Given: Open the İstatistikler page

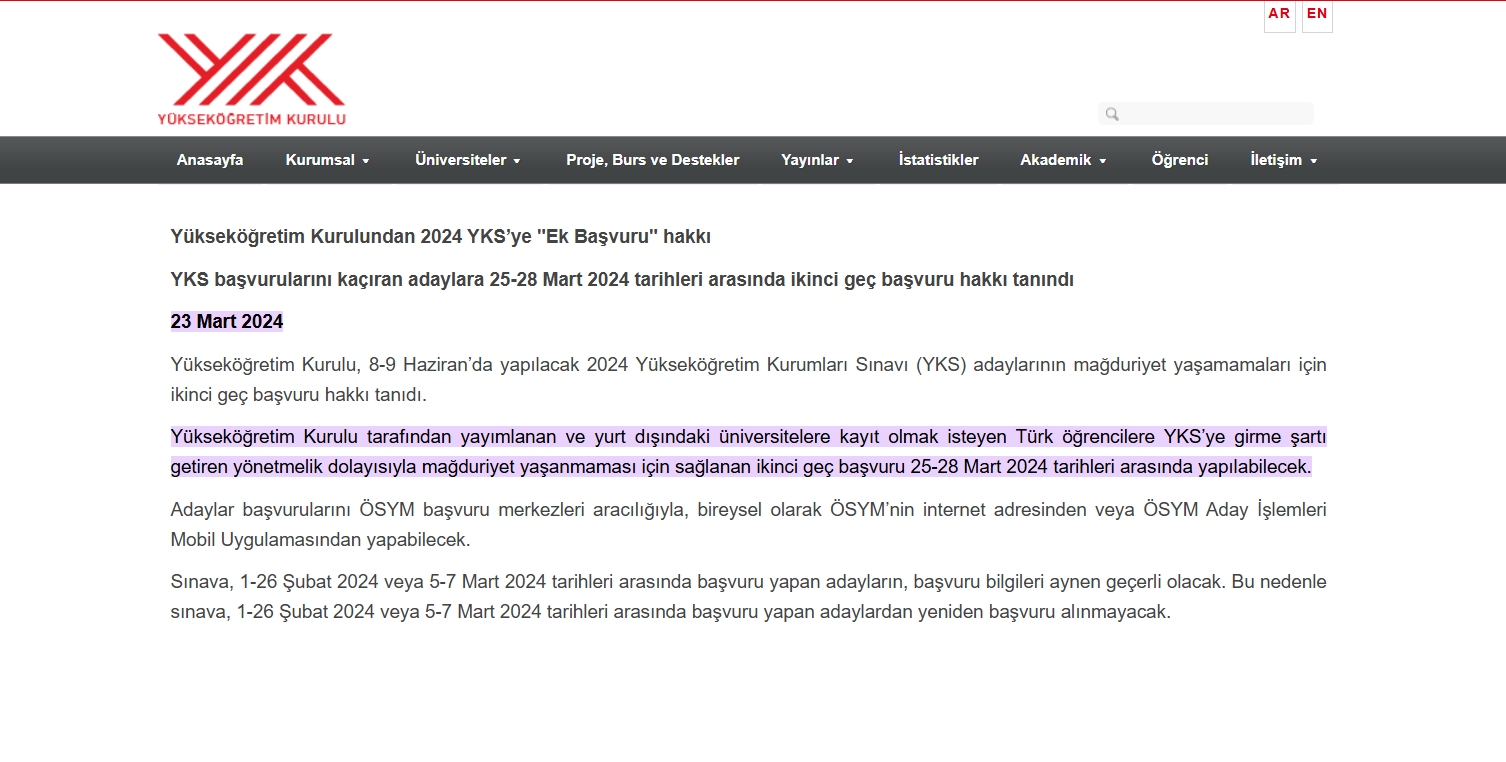Looking at the screenshot, I should (x=939, y=160).
